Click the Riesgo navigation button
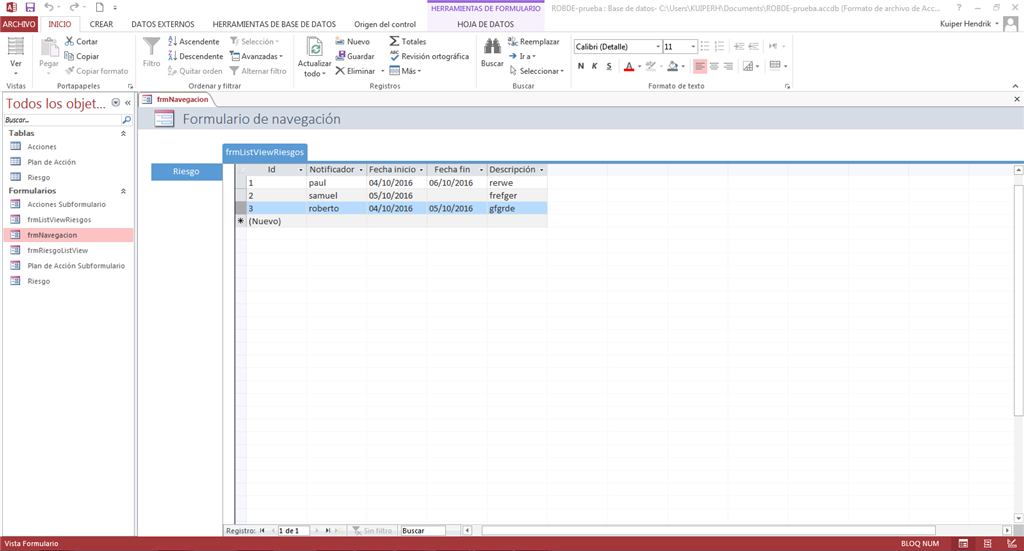Image resolution: width=1024 pixels, height=551 pixels. (x=186, y=172)
